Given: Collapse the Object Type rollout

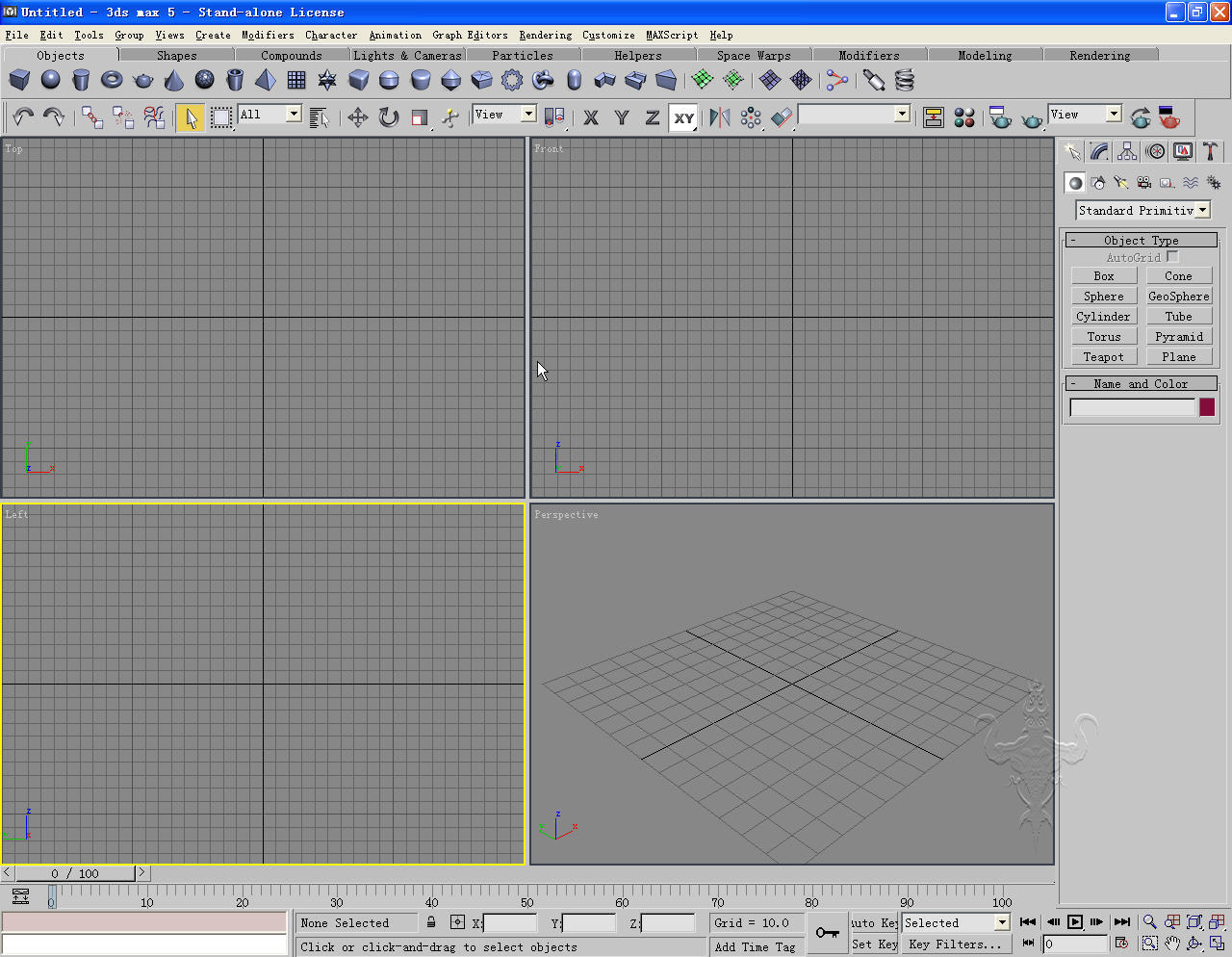Looking at the screenshot, I should [x=1141, y=240].
